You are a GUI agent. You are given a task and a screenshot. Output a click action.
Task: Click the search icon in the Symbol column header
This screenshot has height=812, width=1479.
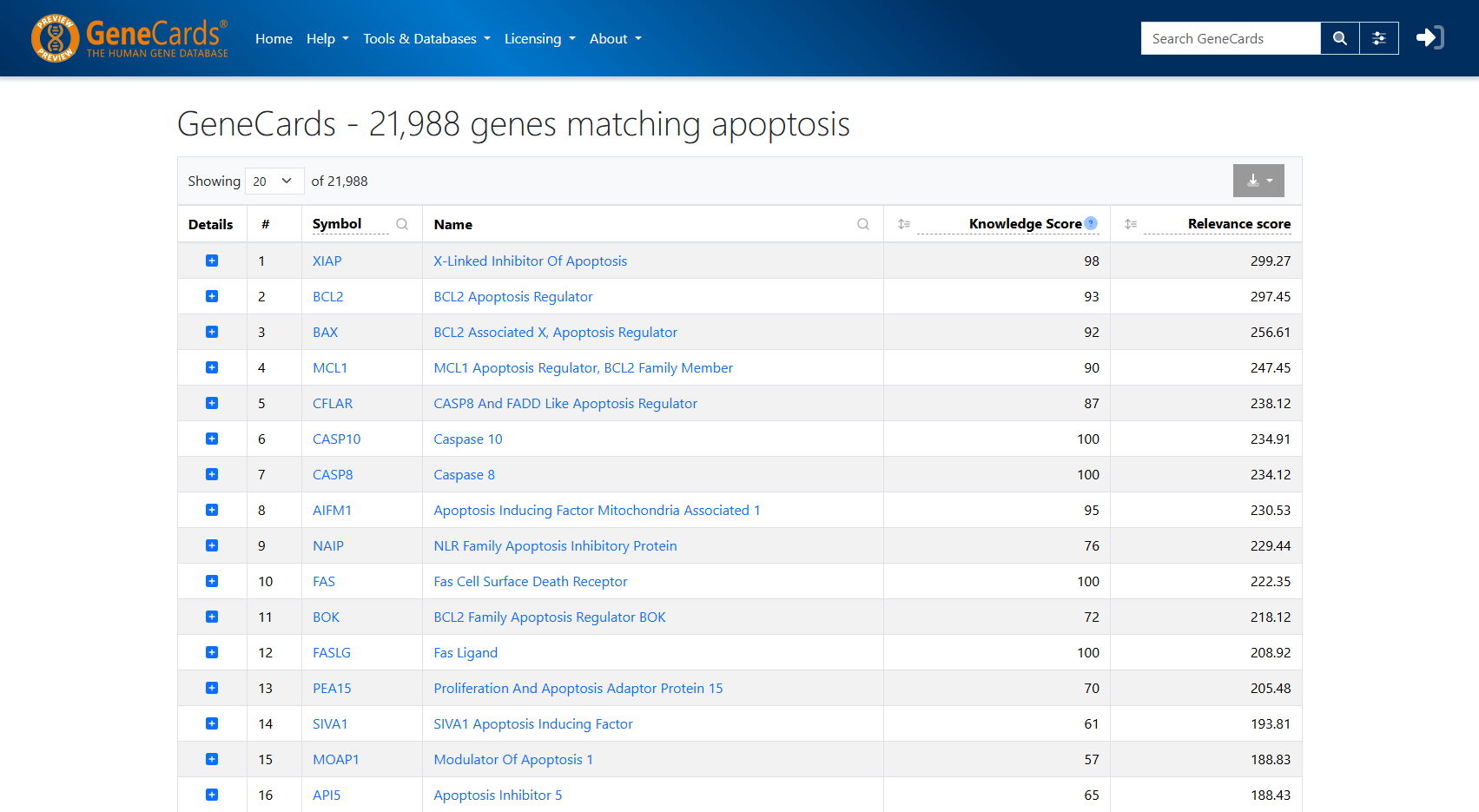(x=402, y=224)
